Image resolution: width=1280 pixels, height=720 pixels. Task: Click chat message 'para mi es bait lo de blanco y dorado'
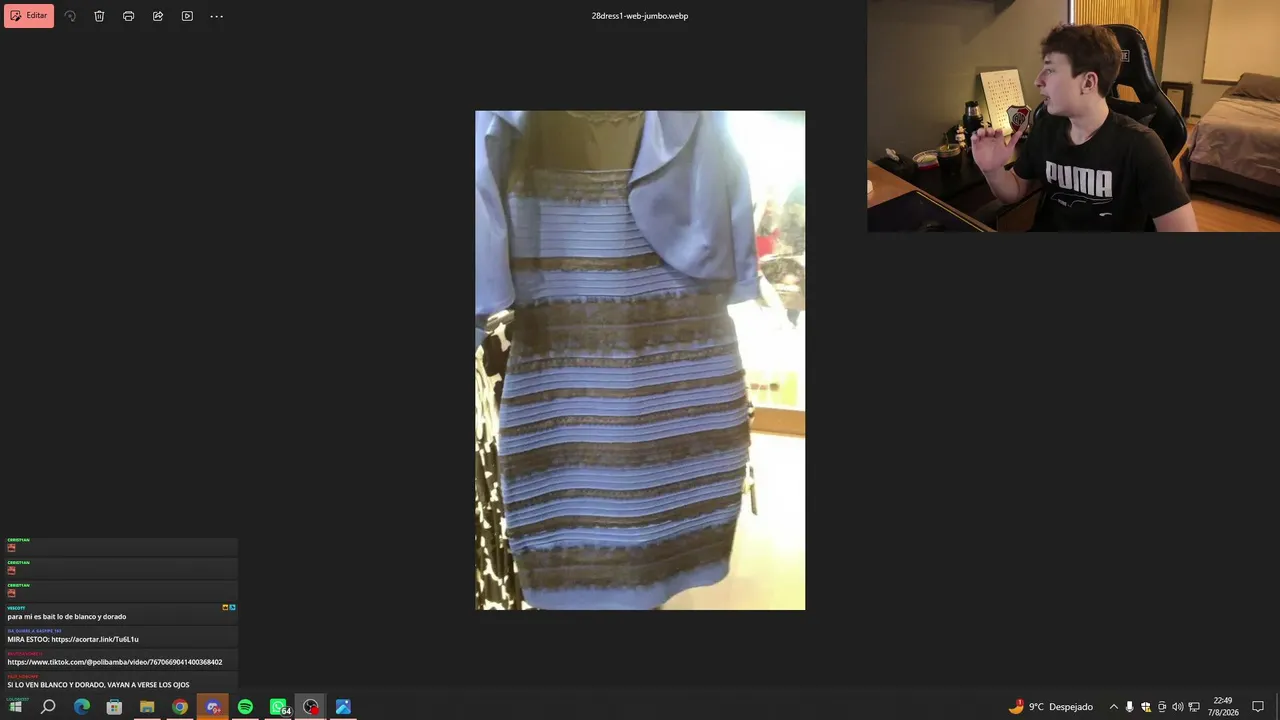point(67,617)
